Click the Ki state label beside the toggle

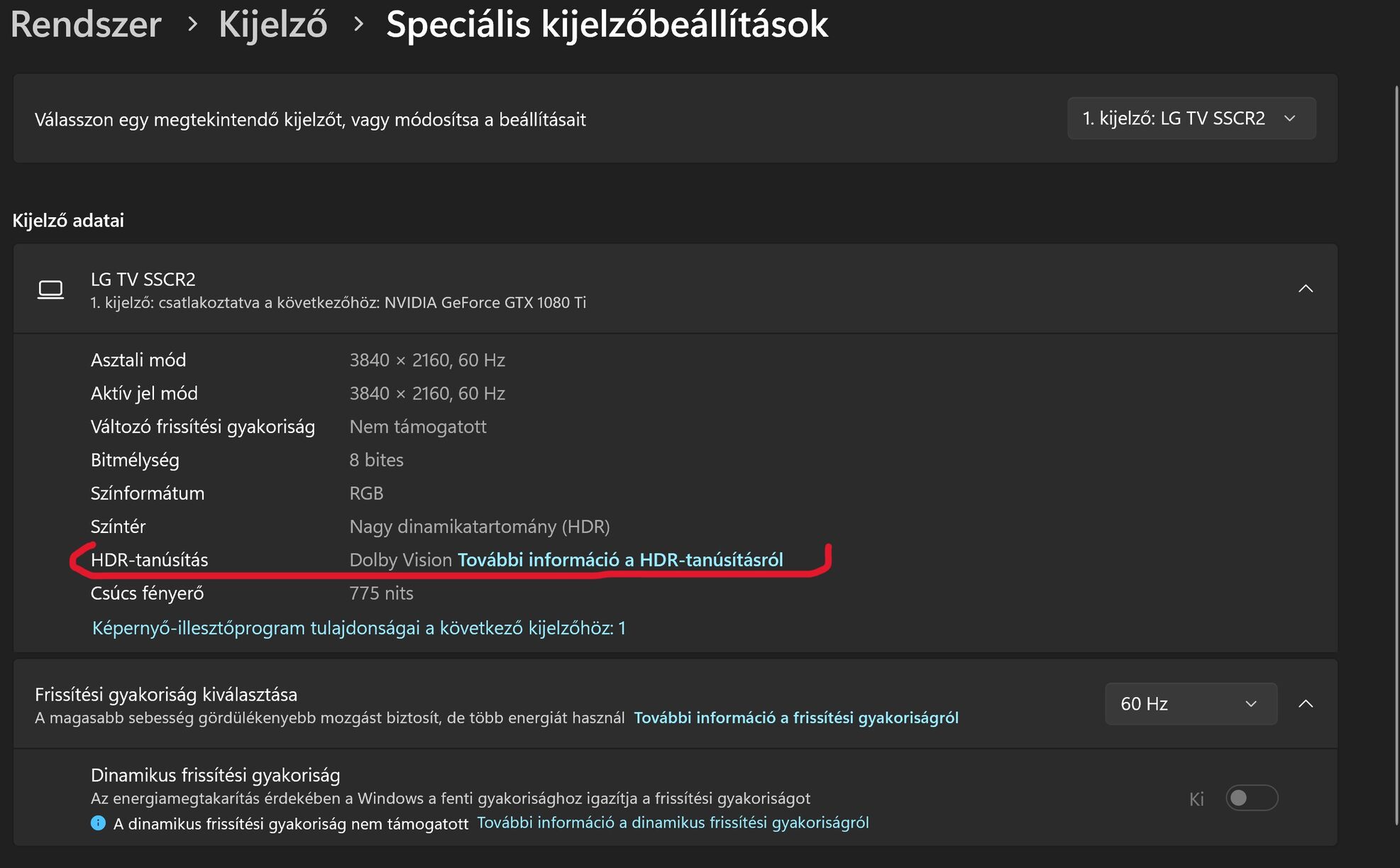tap(1196, 799)
